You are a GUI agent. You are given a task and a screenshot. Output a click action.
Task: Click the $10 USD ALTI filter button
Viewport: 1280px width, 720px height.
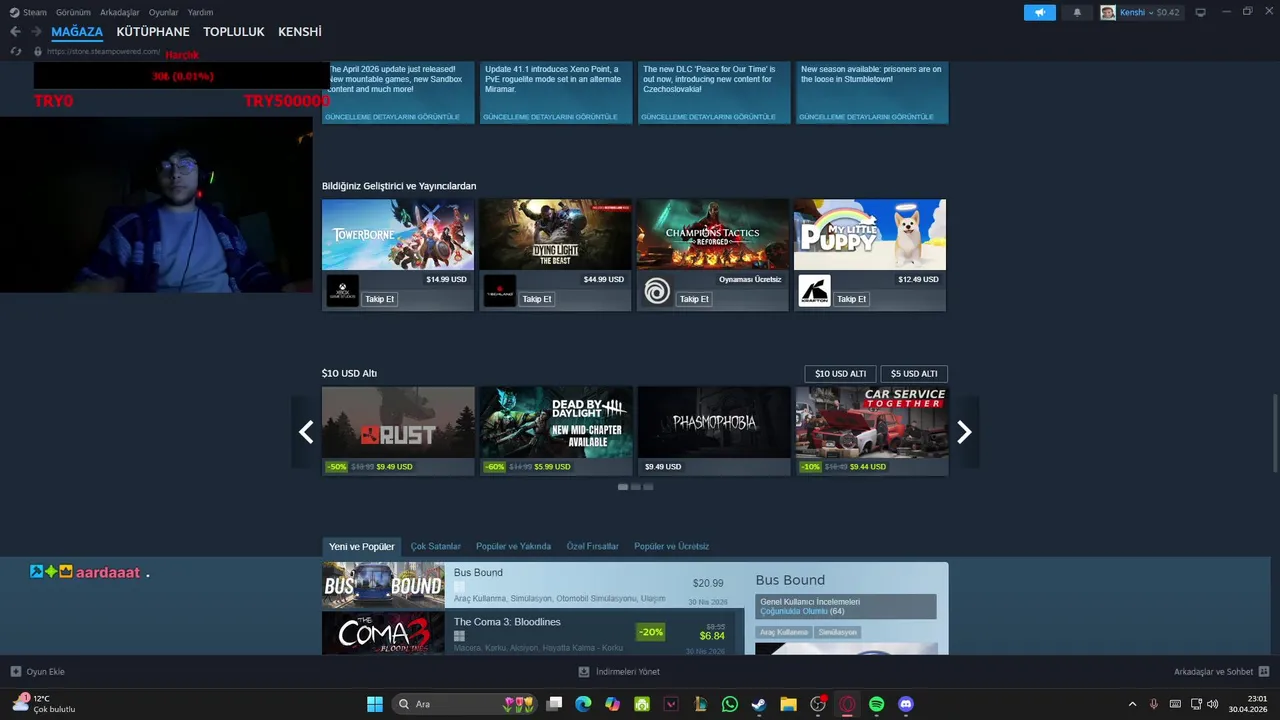(840, 374)
